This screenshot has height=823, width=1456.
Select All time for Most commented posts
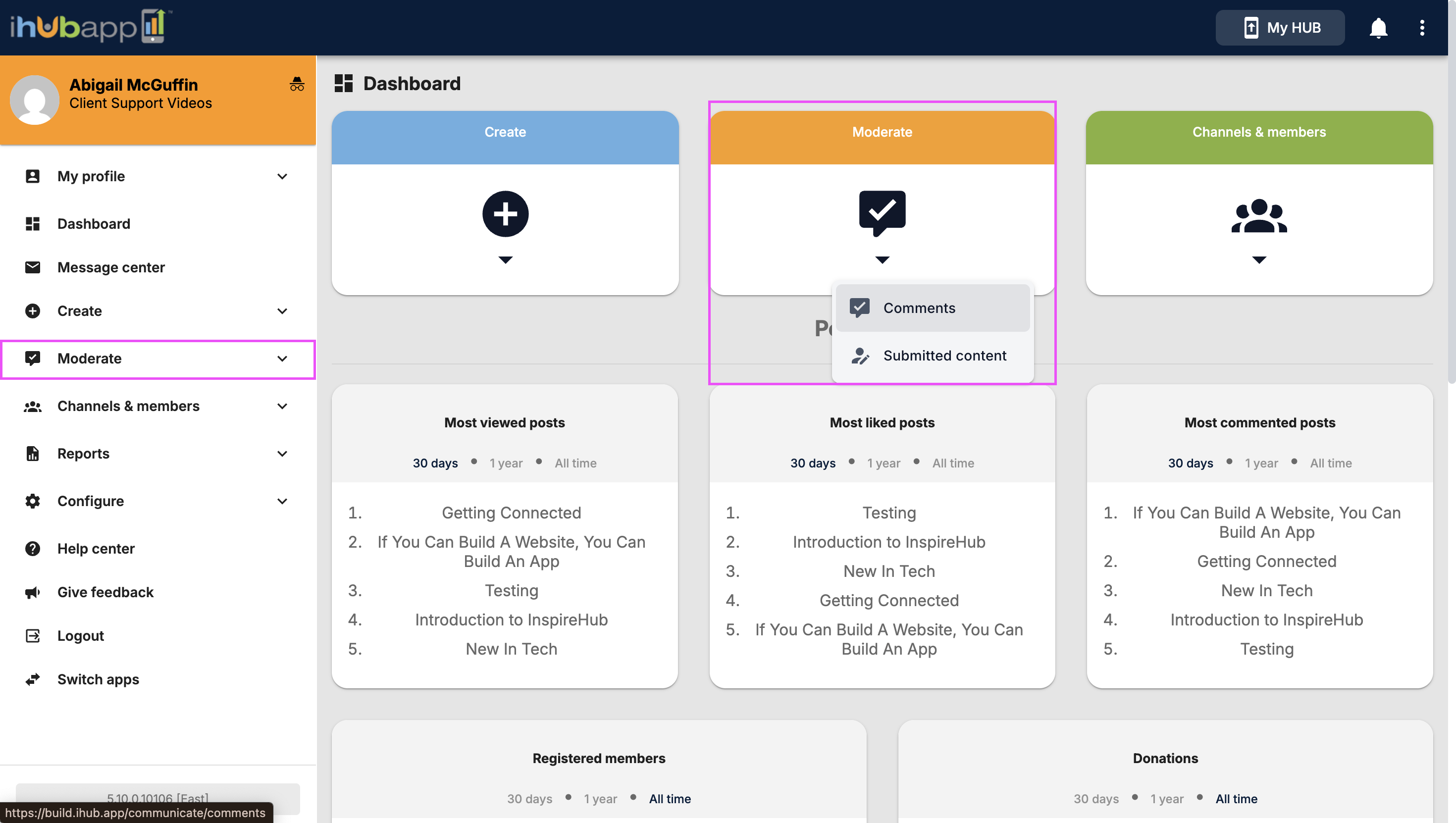[1331, 463]
